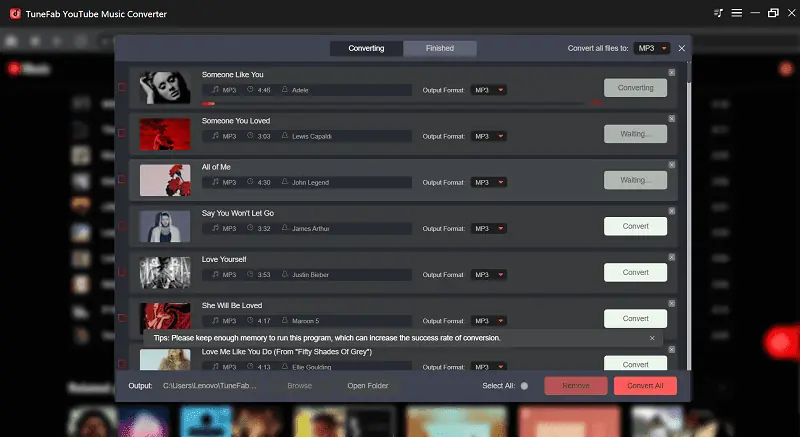Remove Someone Like You with its X icon
800x437 pixels.
[671, 72]
